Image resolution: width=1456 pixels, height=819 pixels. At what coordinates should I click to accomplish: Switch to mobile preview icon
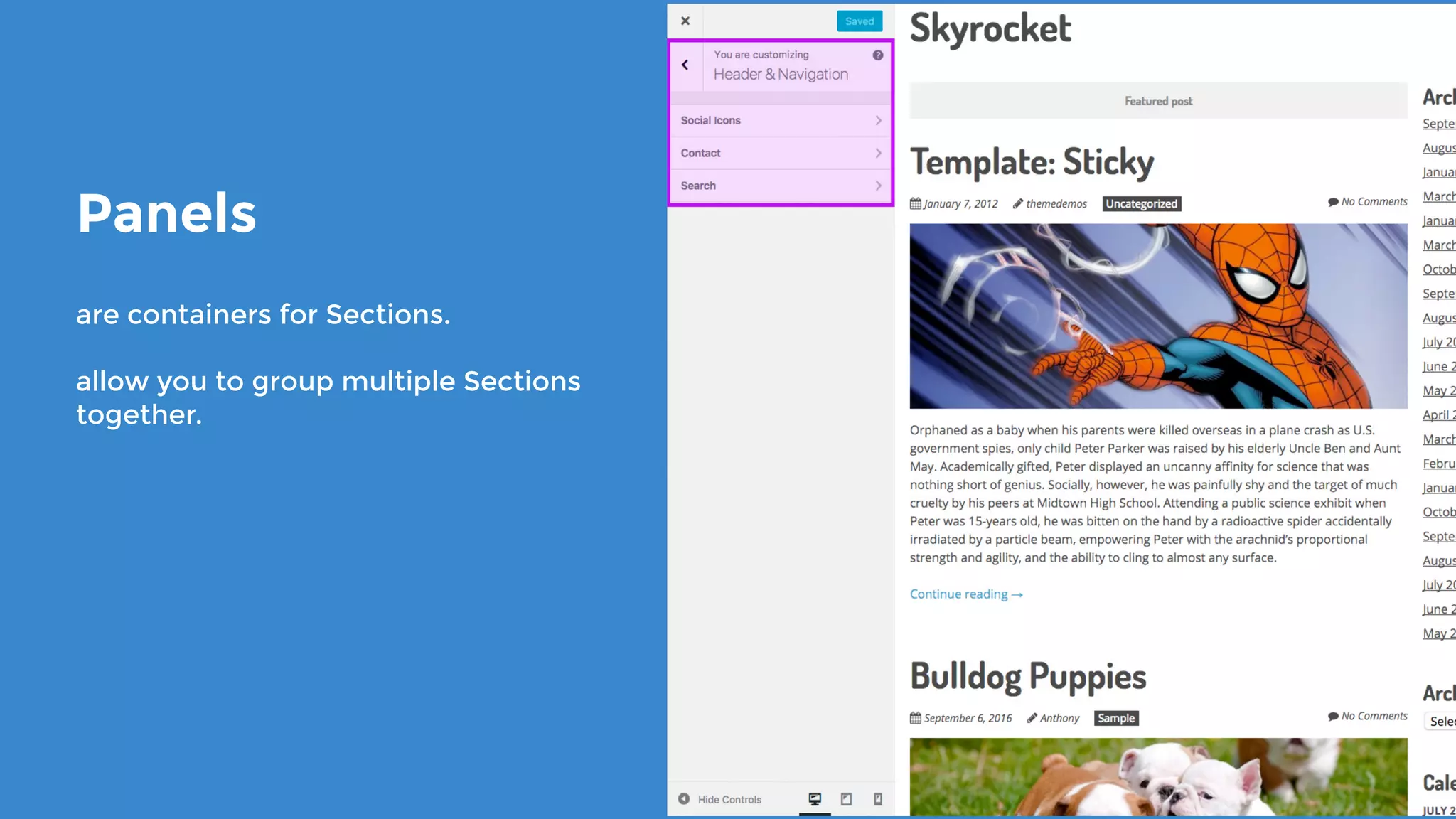click(878, 799)
